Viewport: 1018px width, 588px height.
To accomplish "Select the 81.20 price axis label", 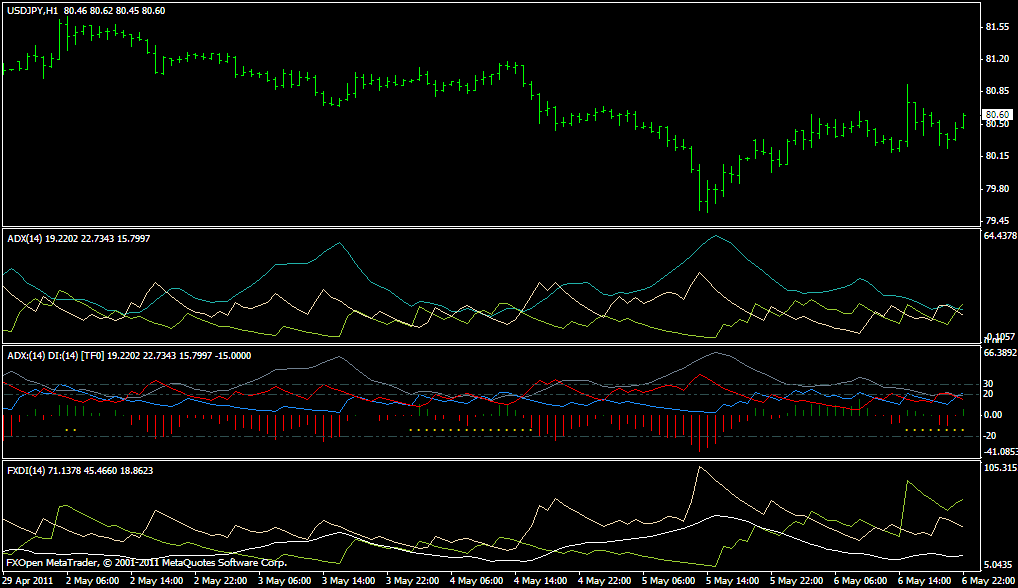I will [997, 59].
